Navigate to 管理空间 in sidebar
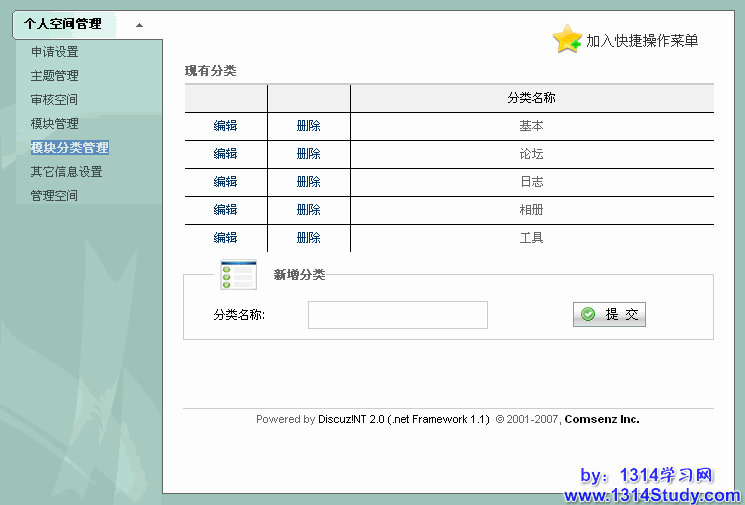This screenshot has height=505, width=745. click(x=54, y=196)
